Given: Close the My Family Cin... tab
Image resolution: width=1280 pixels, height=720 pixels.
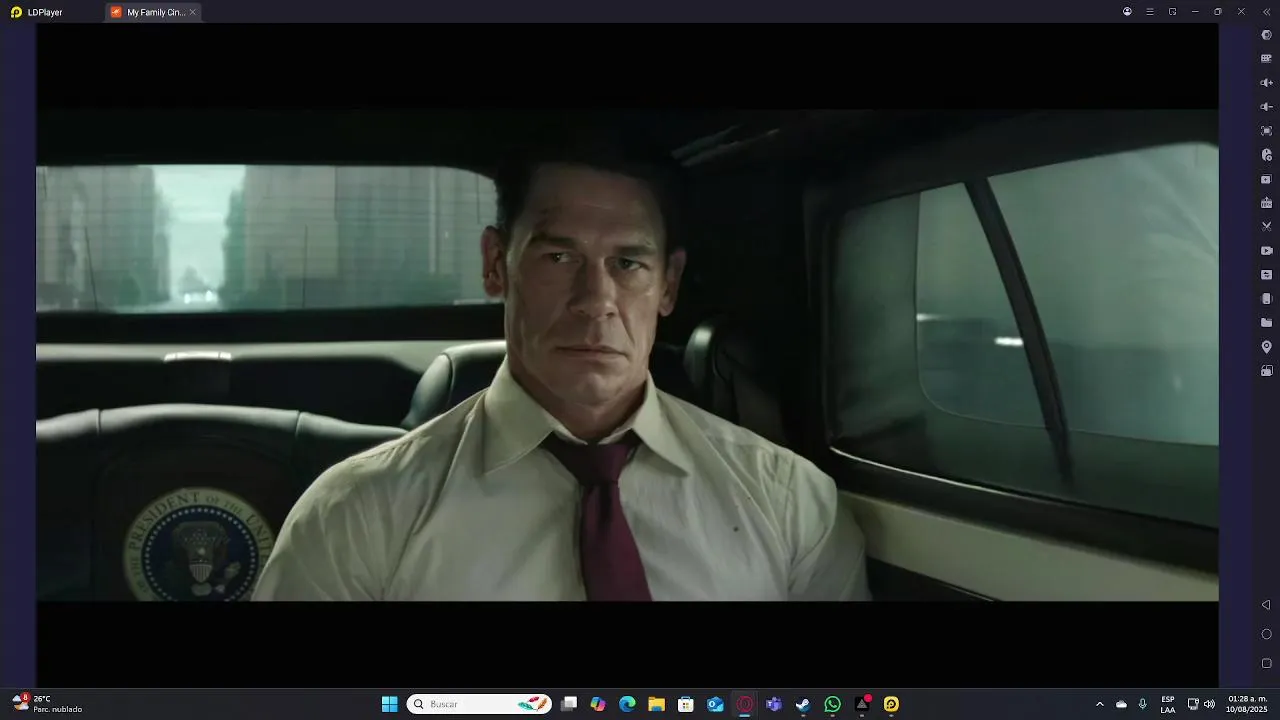Looking at the screenshot, I should 193,12.
